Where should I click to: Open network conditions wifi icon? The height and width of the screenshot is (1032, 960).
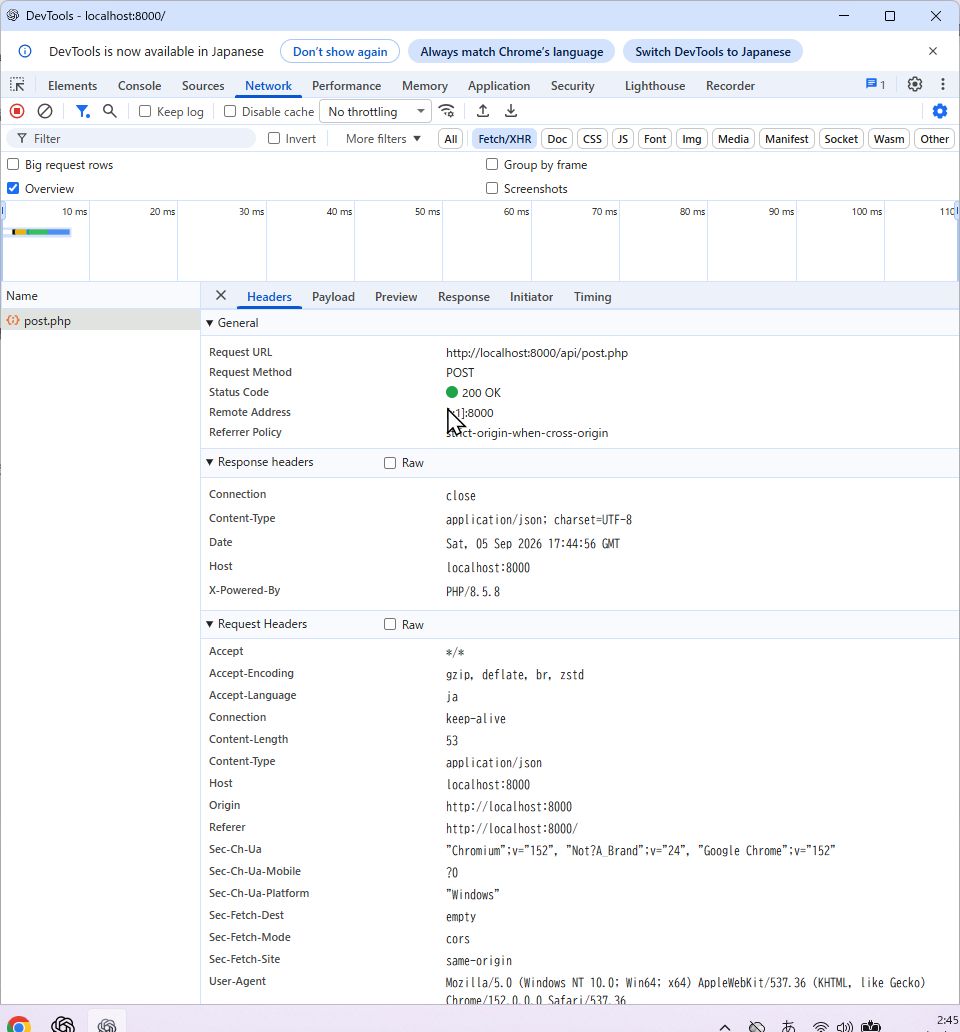click(447, 111)
